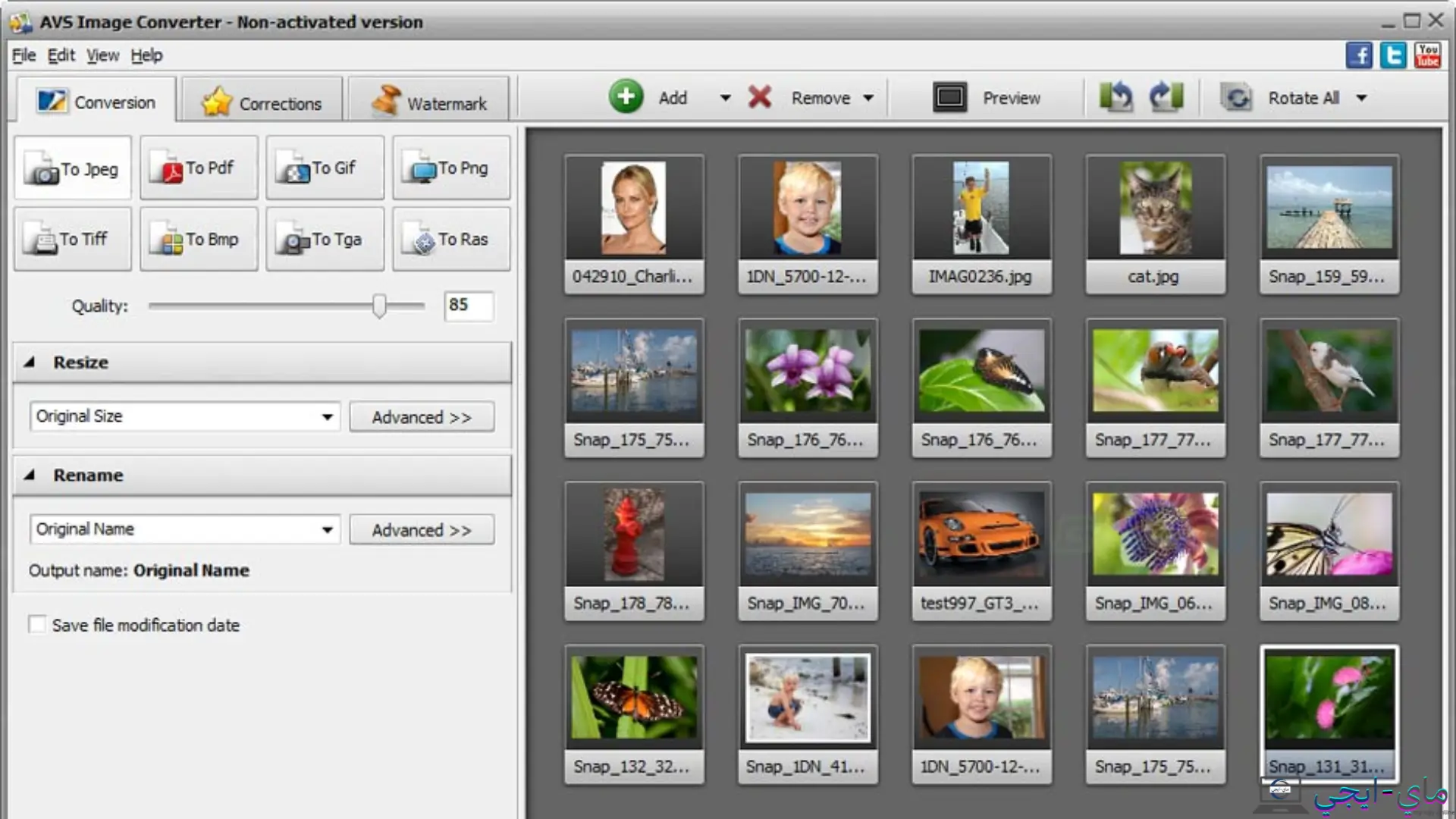Viewport: 1456px width, 819px height.
Task: Select the Snap_132_32 orange butterfly thumbnail
Action: 634,714
